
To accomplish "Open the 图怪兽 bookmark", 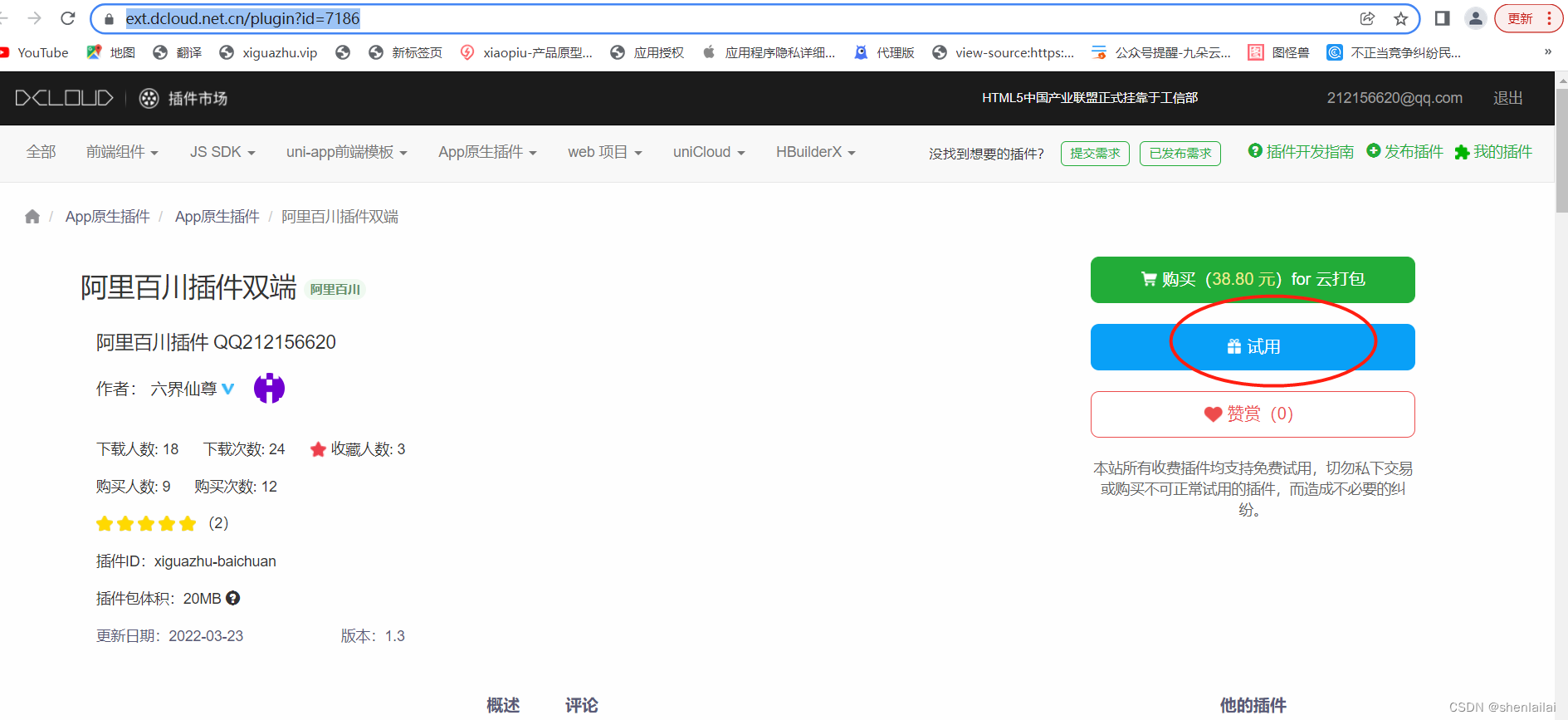I will pos(1279,52).
